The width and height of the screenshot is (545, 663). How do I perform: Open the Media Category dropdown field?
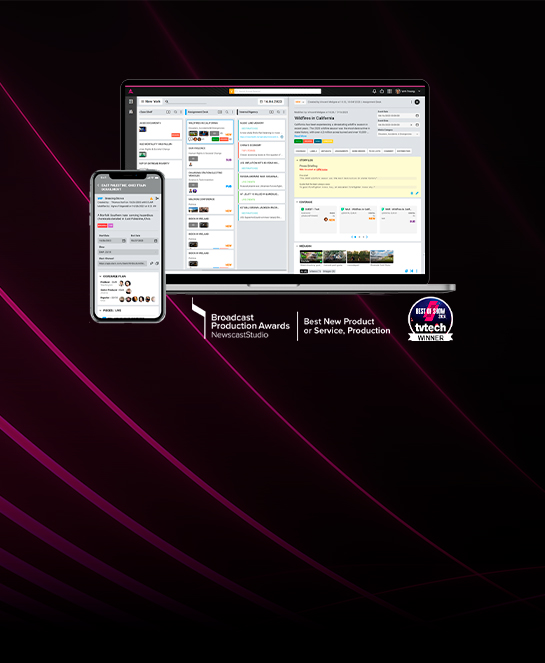coord(398,134)
